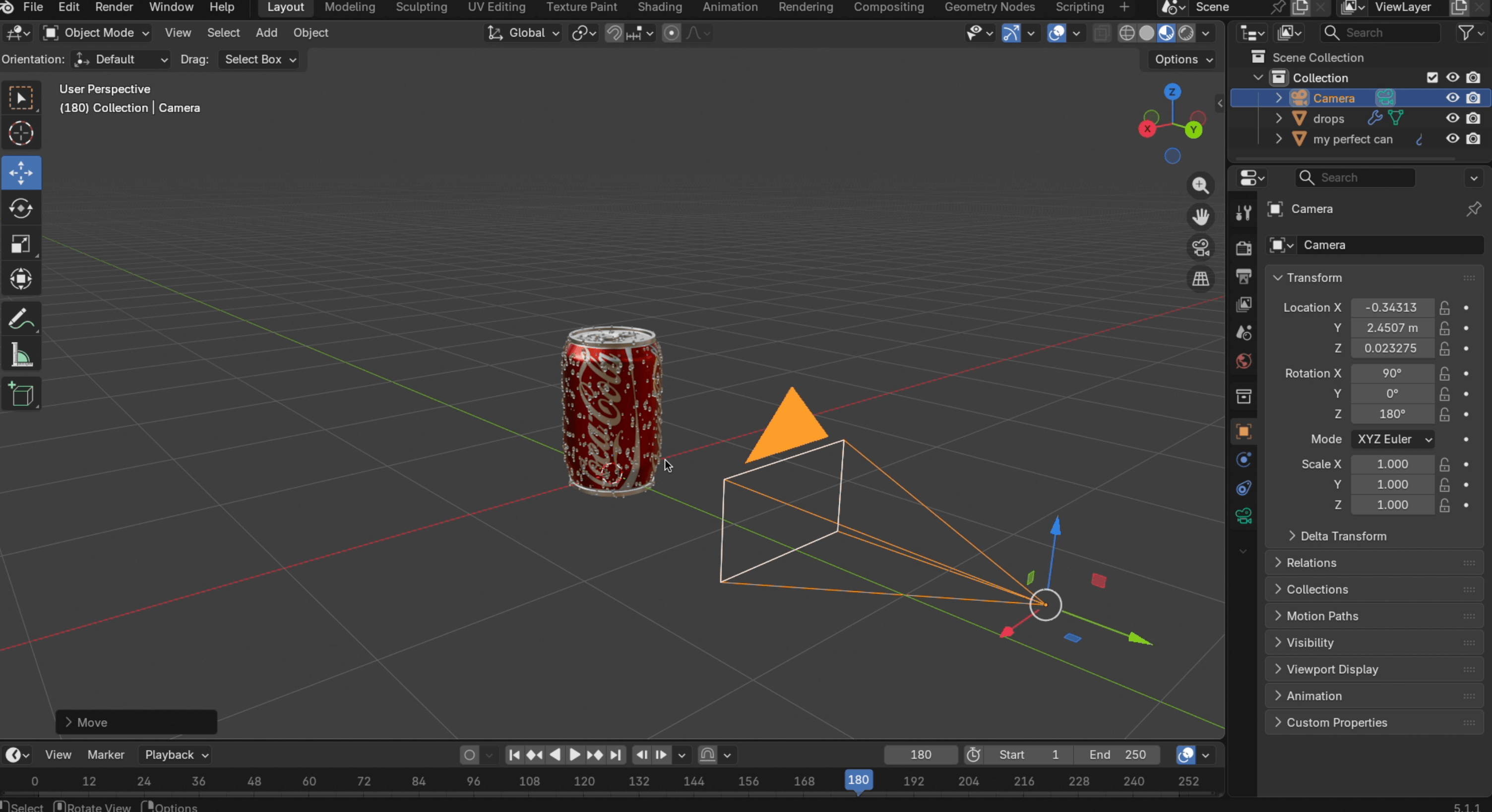Screen dimensions: 1492x812
Task: Toggle auto keying record button
Action: pos(470,754)
